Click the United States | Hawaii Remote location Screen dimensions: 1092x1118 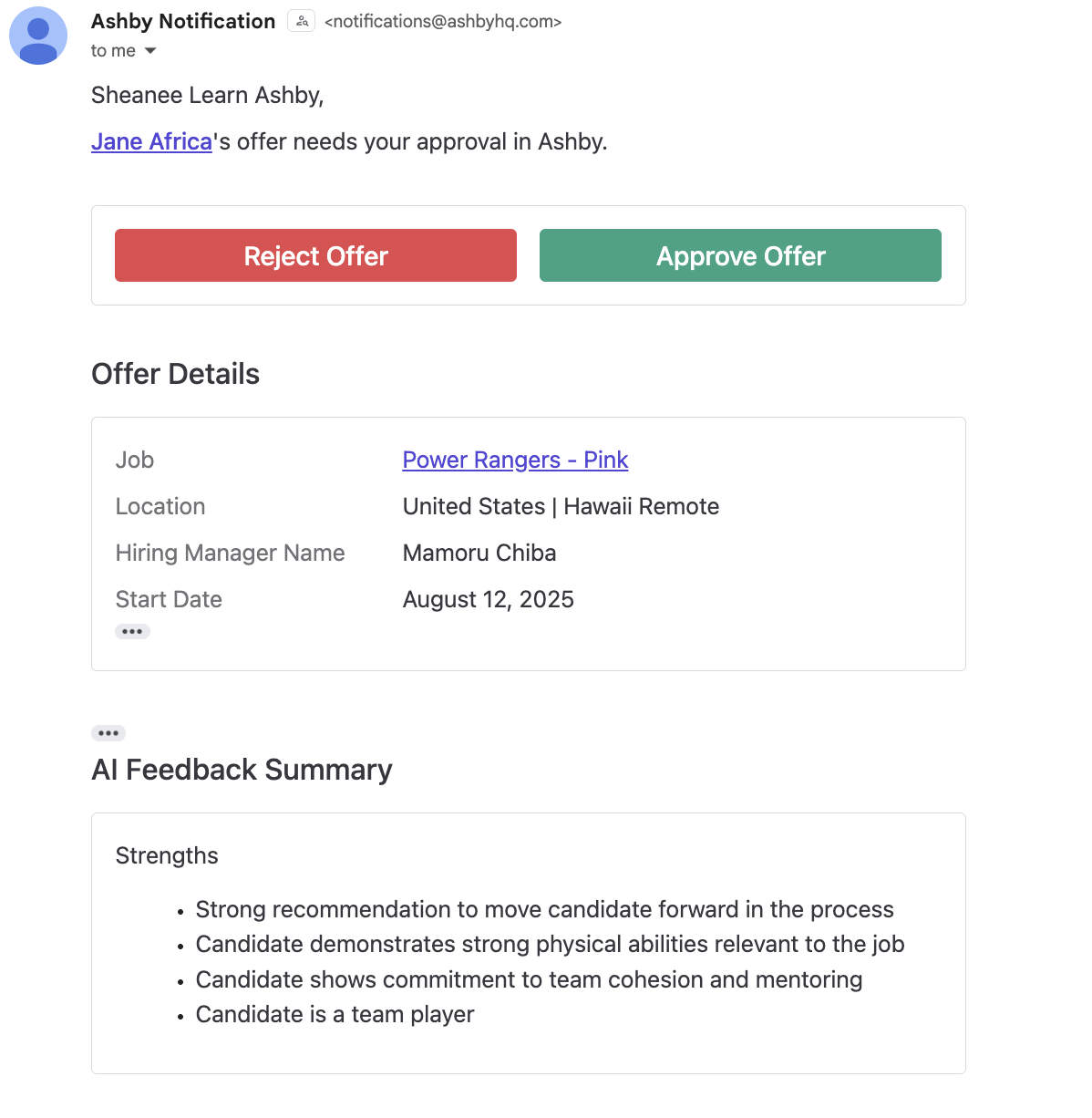(561, 506)
